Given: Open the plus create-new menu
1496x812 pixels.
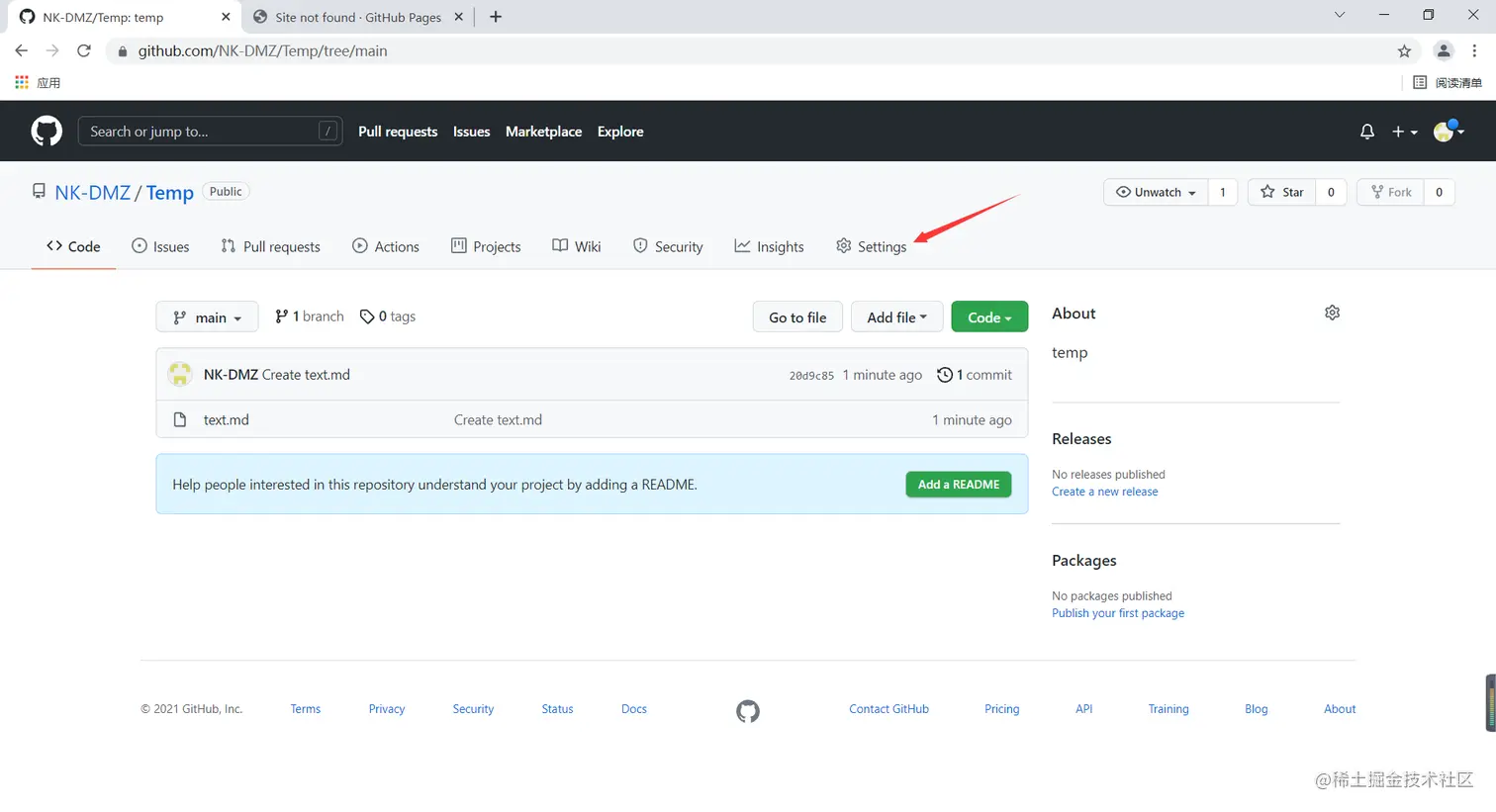Looking at the screenshot, I should pyautogui.click(x=1404, y=132).
